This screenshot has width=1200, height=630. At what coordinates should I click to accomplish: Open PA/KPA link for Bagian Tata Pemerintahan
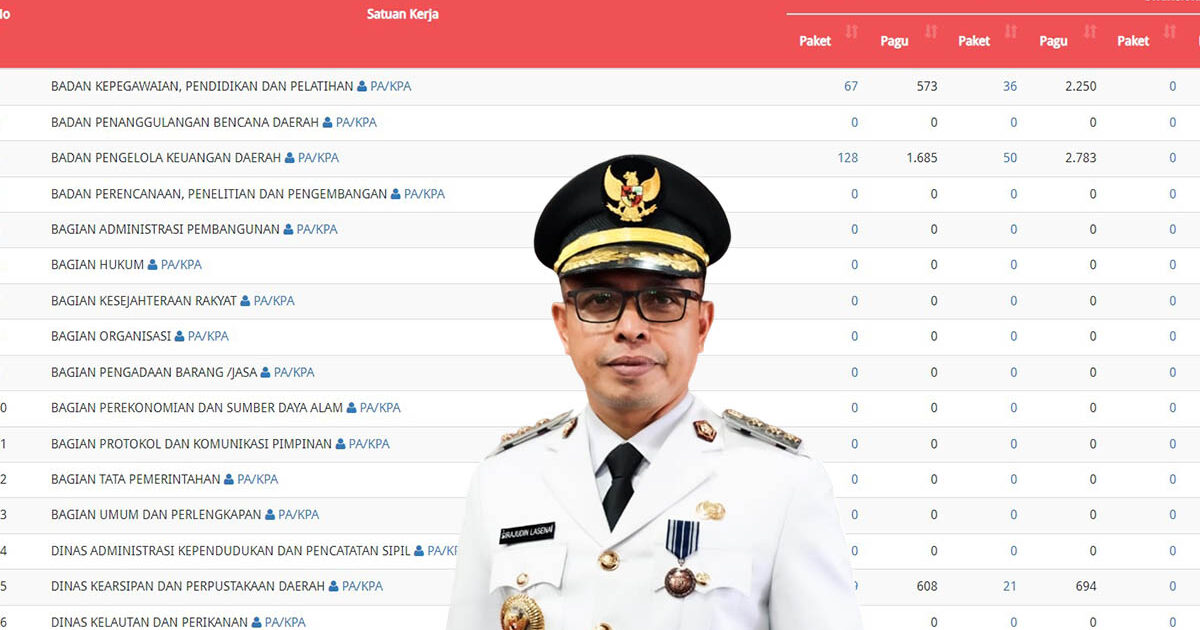257,479
